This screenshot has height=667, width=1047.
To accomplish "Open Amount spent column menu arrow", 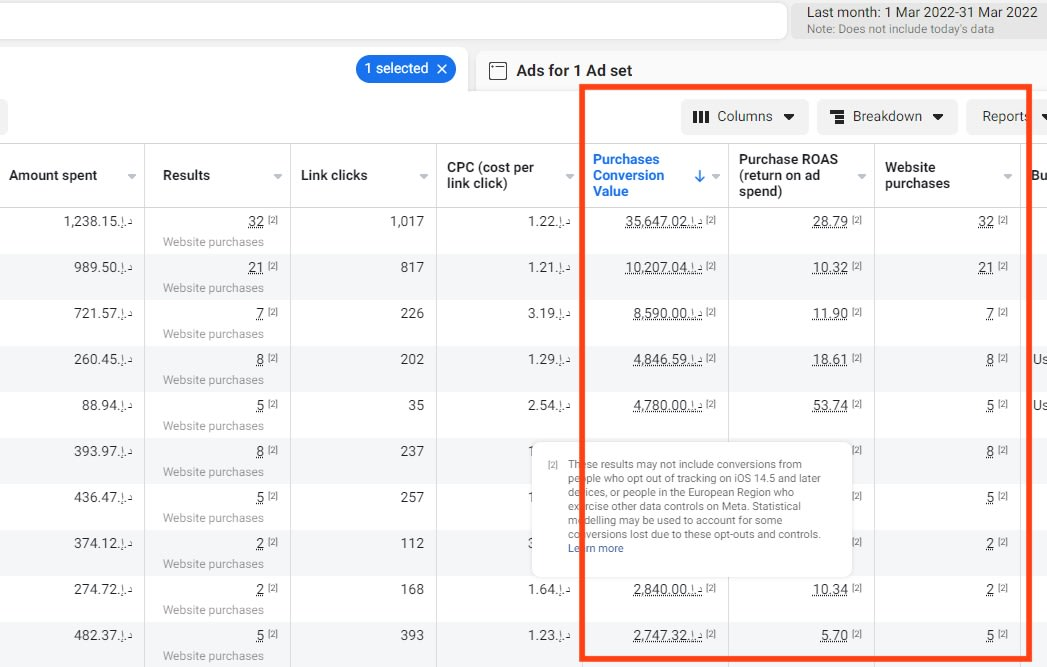I will click(x=132, y=176).
